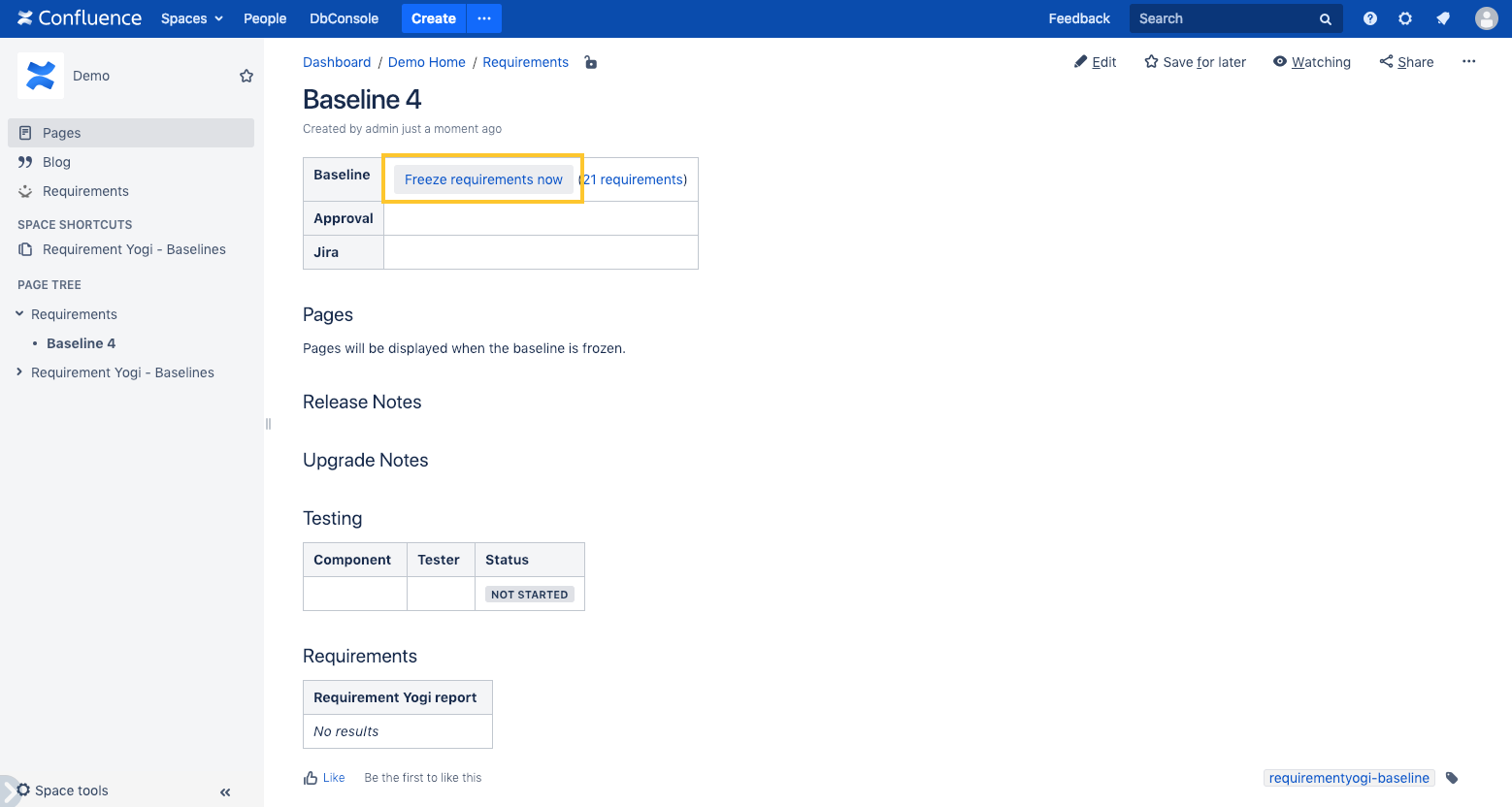The width and height of the screenshot is (1512, 807).
Task: Click the label tag icon near the bottom
Action: [x=1451, y=777]
